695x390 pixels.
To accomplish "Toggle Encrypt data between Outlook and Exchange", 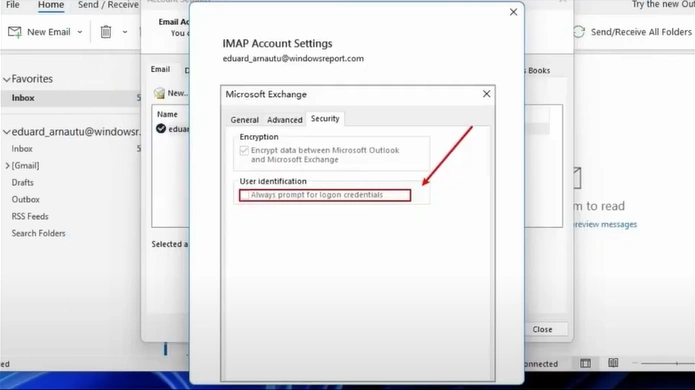I will 244,150.
